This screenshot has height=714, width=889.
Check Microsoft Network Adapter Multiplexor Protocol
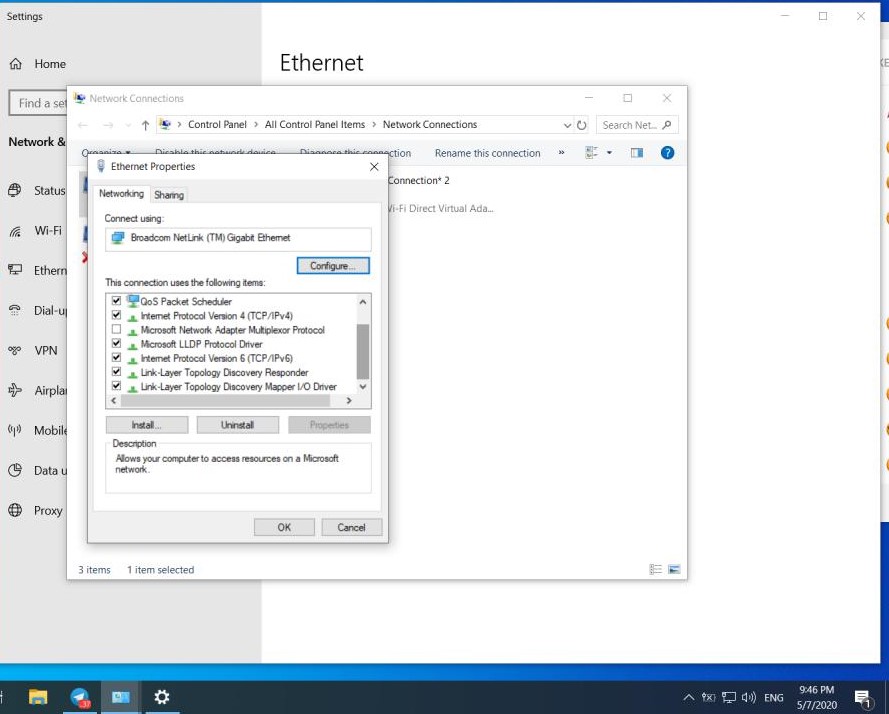(x=116, y=329)
